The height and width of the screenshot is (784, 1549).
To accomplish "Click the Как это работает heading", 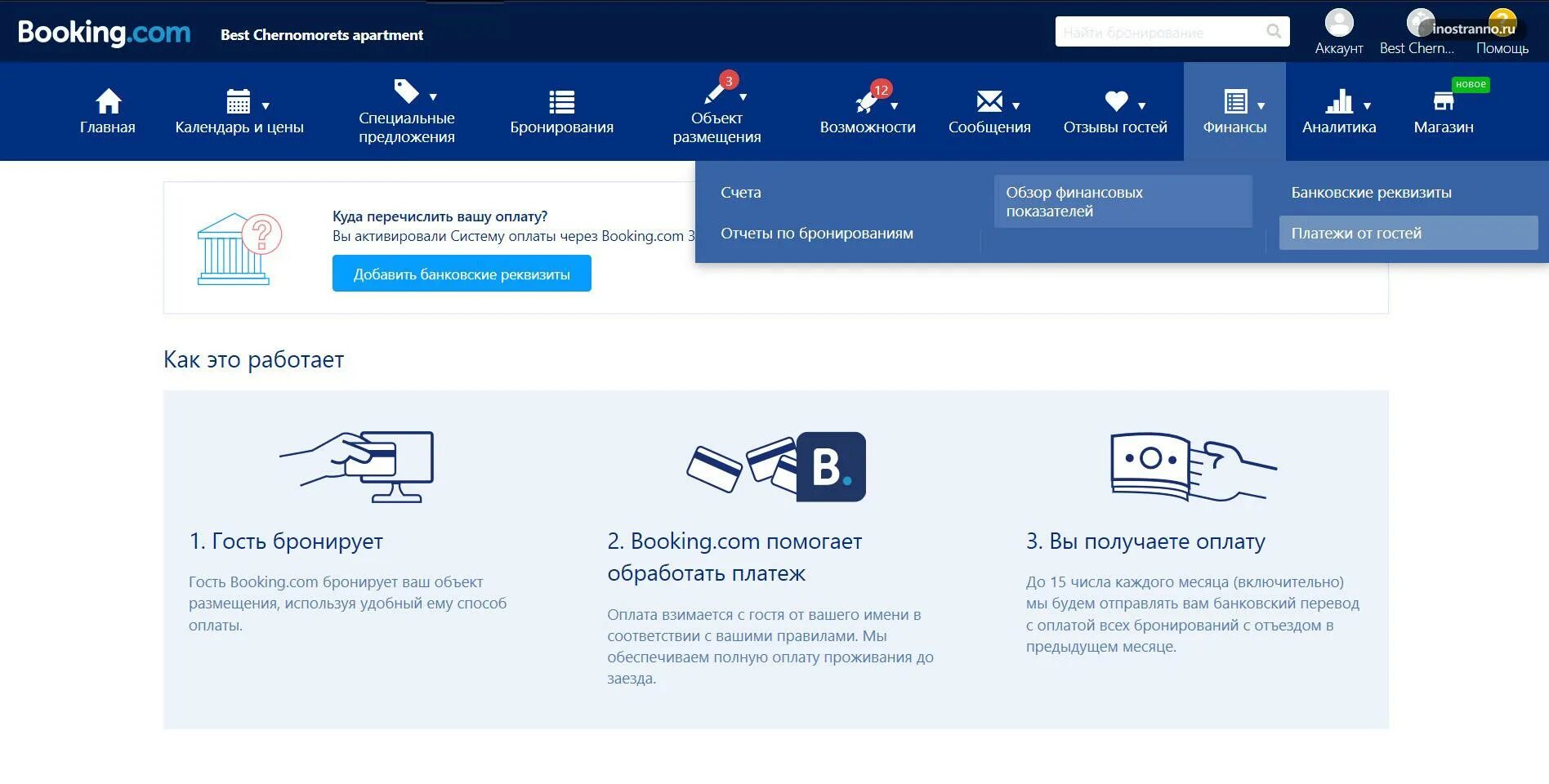I will [253, 359].
